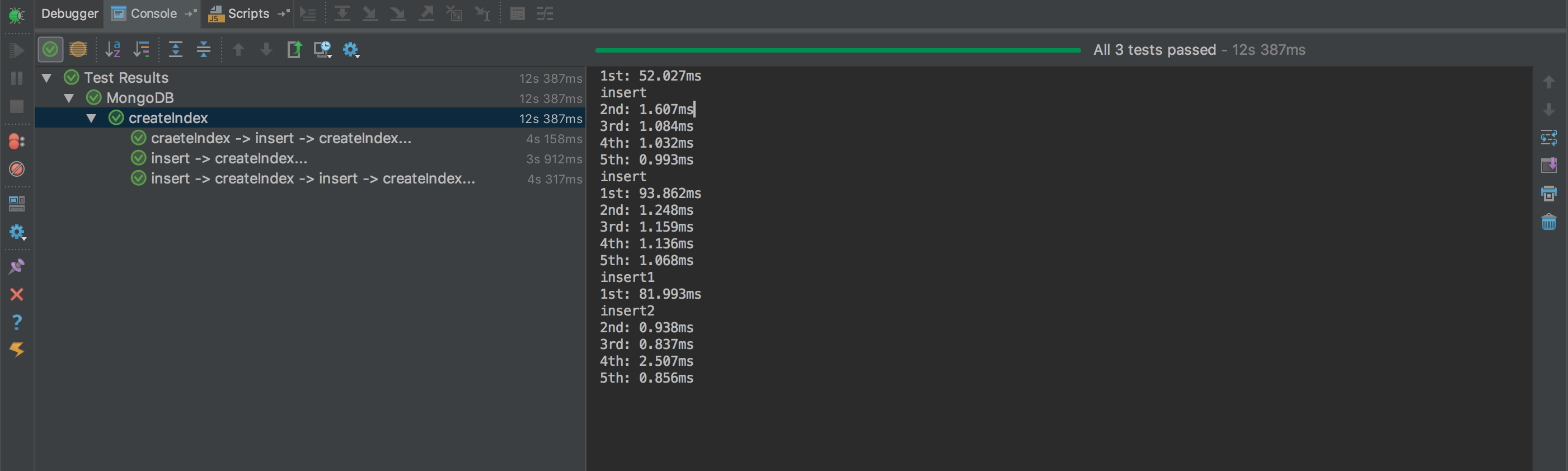1568x471 pixels.
Task: Click Show Execution Point icon
Action: pos(308,14)
